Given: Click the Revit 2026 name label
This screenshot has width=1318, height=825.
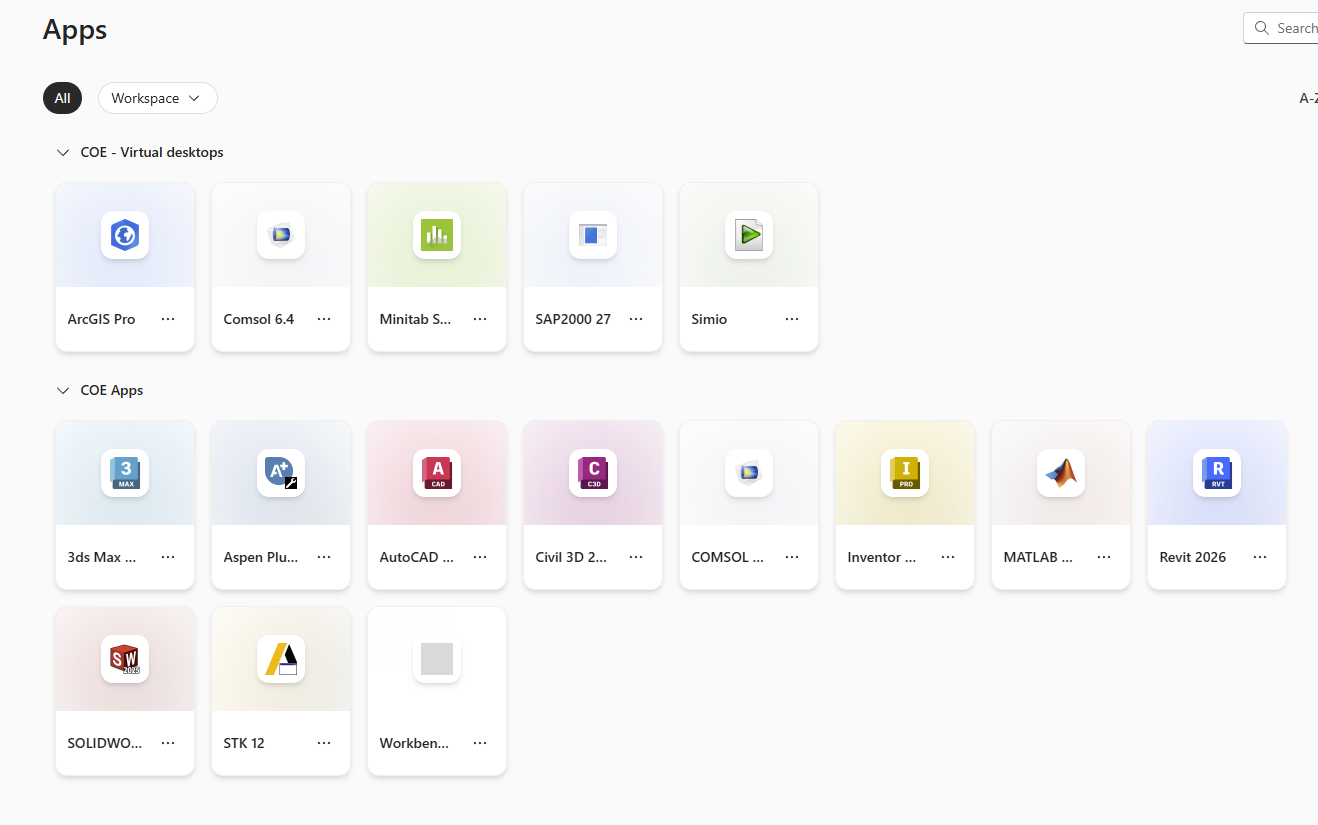Looking at the screenshot, I should pyautogui.click(x=1193, y=557).
